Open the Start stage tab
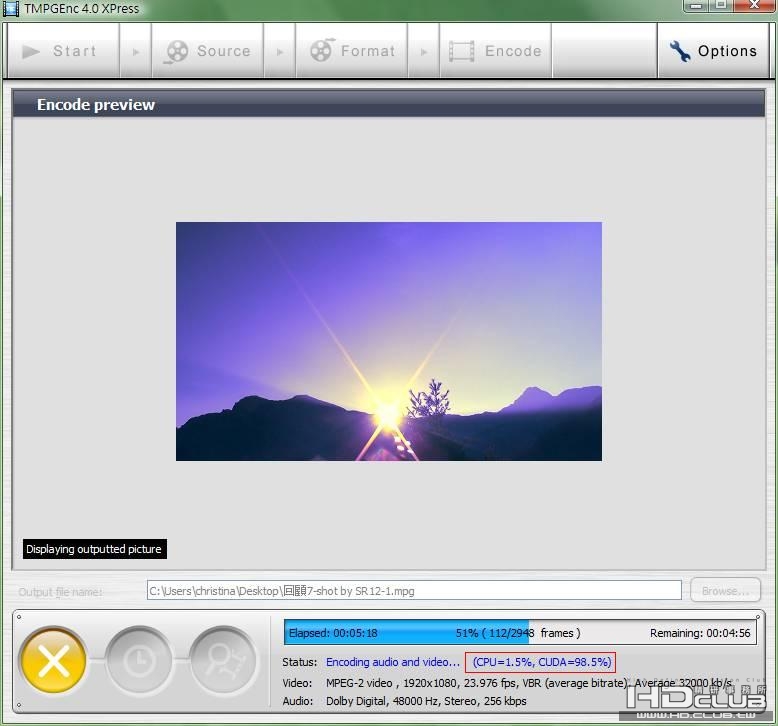778x726 pixels. [x=63, y=51]
